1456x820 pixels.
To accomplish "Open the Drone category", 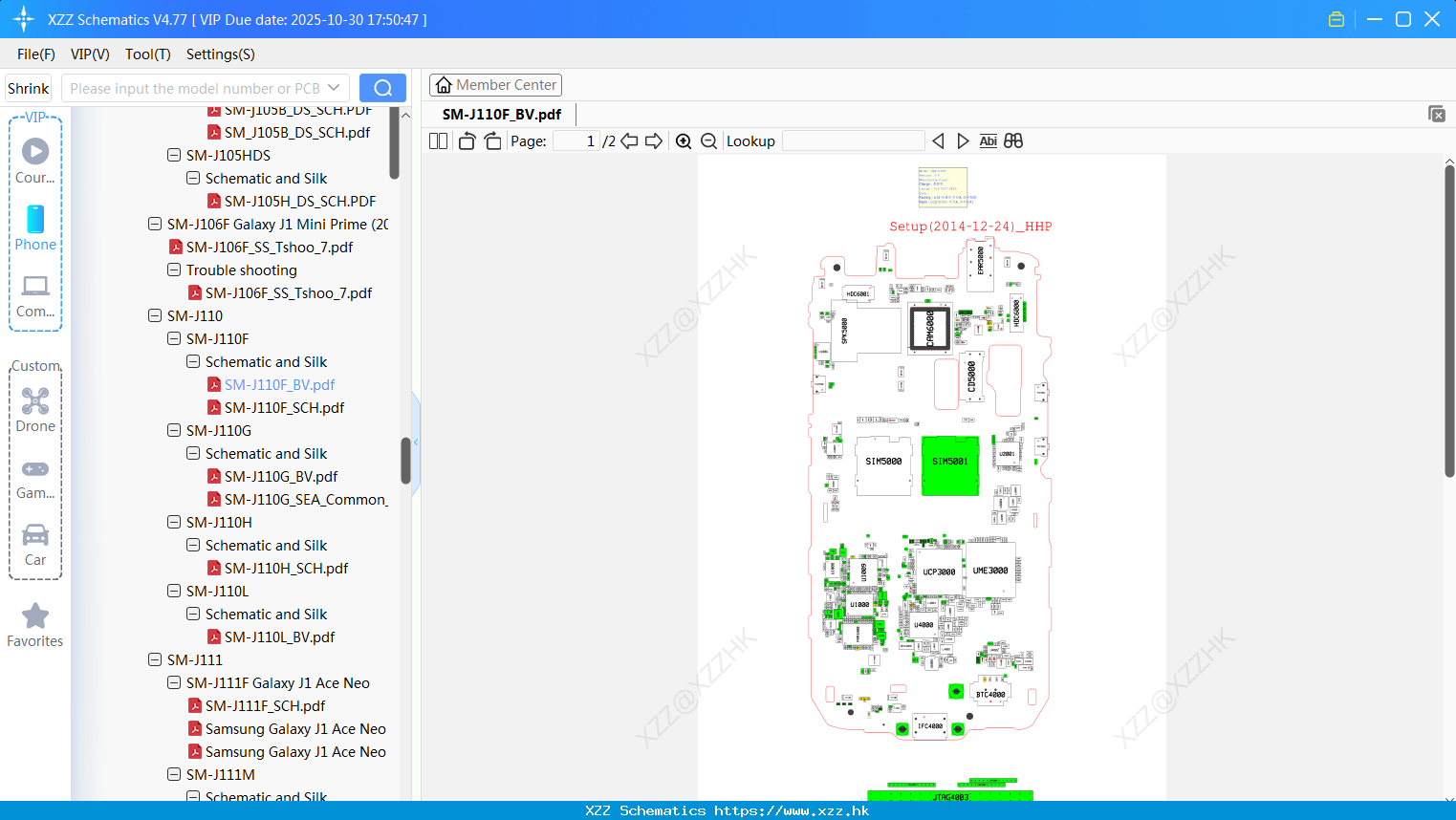I will click(35, 410).
